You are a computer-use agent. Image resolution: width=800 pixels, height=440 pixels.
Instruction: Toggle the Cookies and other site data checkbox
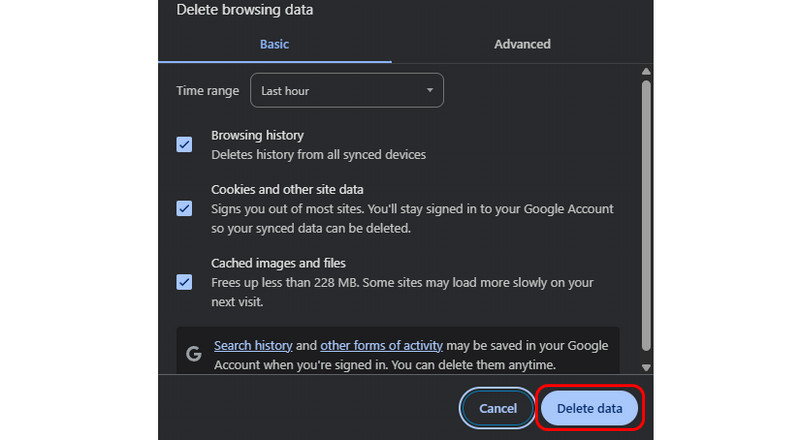click(184, 208)
